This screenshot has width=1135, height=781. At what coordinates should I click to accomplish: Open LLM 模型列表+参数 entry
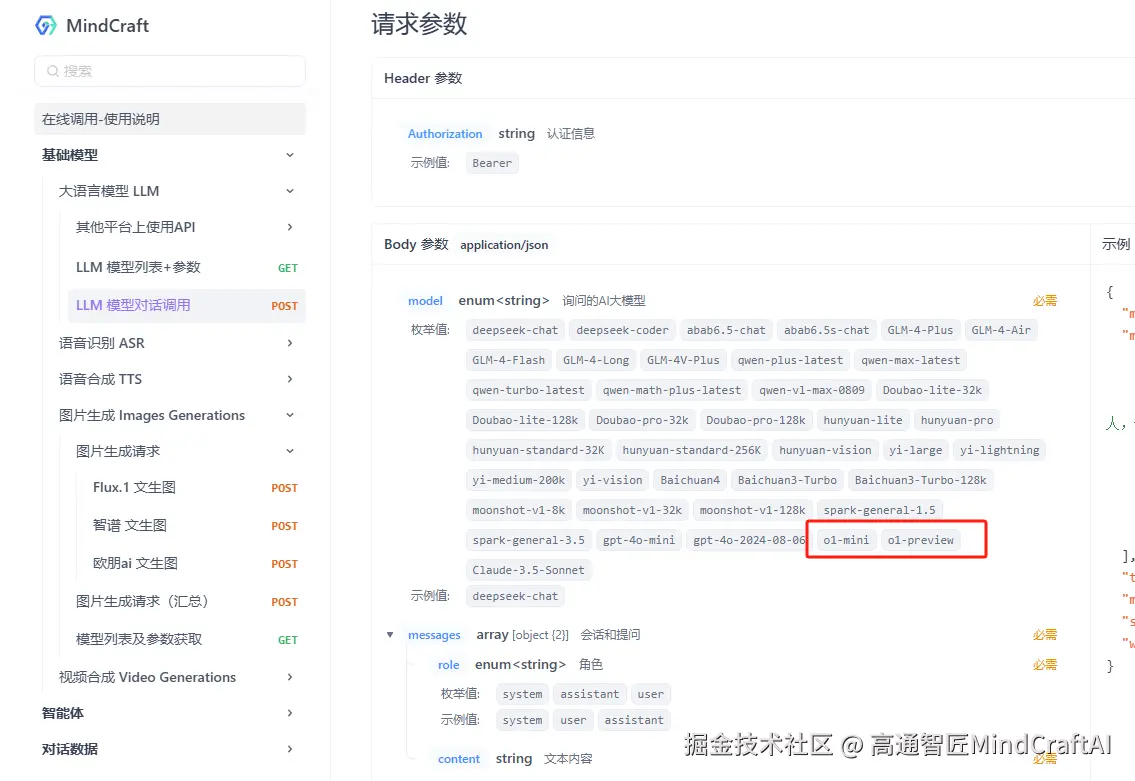[x=187, y=267]
